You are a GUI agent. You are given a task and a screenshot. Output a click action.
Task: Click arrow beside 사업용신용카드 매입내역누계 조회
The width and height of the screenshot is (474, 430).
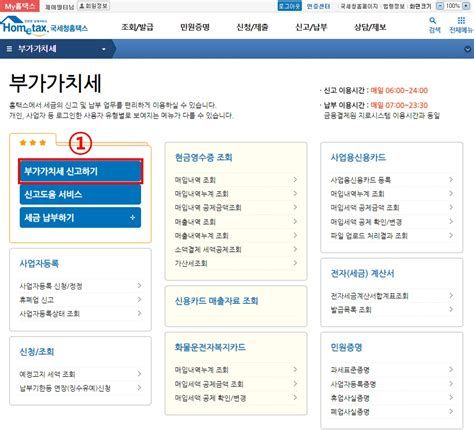(451, 194)
